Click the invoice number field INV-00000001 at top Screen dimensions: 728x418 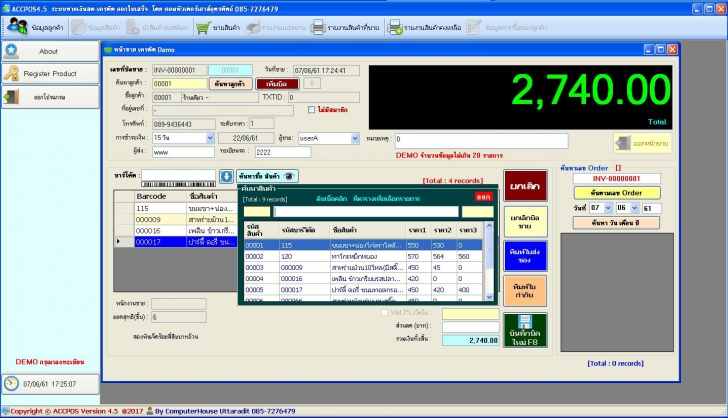(179, 70)
